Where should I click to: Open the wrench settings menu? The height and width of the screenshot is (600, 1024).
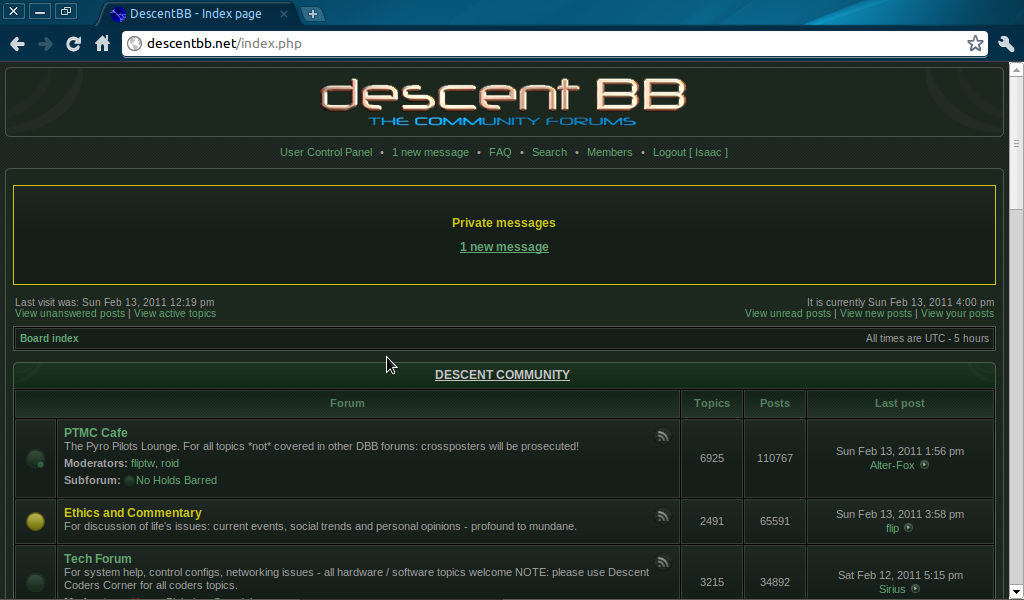(x=1006, y=44)
